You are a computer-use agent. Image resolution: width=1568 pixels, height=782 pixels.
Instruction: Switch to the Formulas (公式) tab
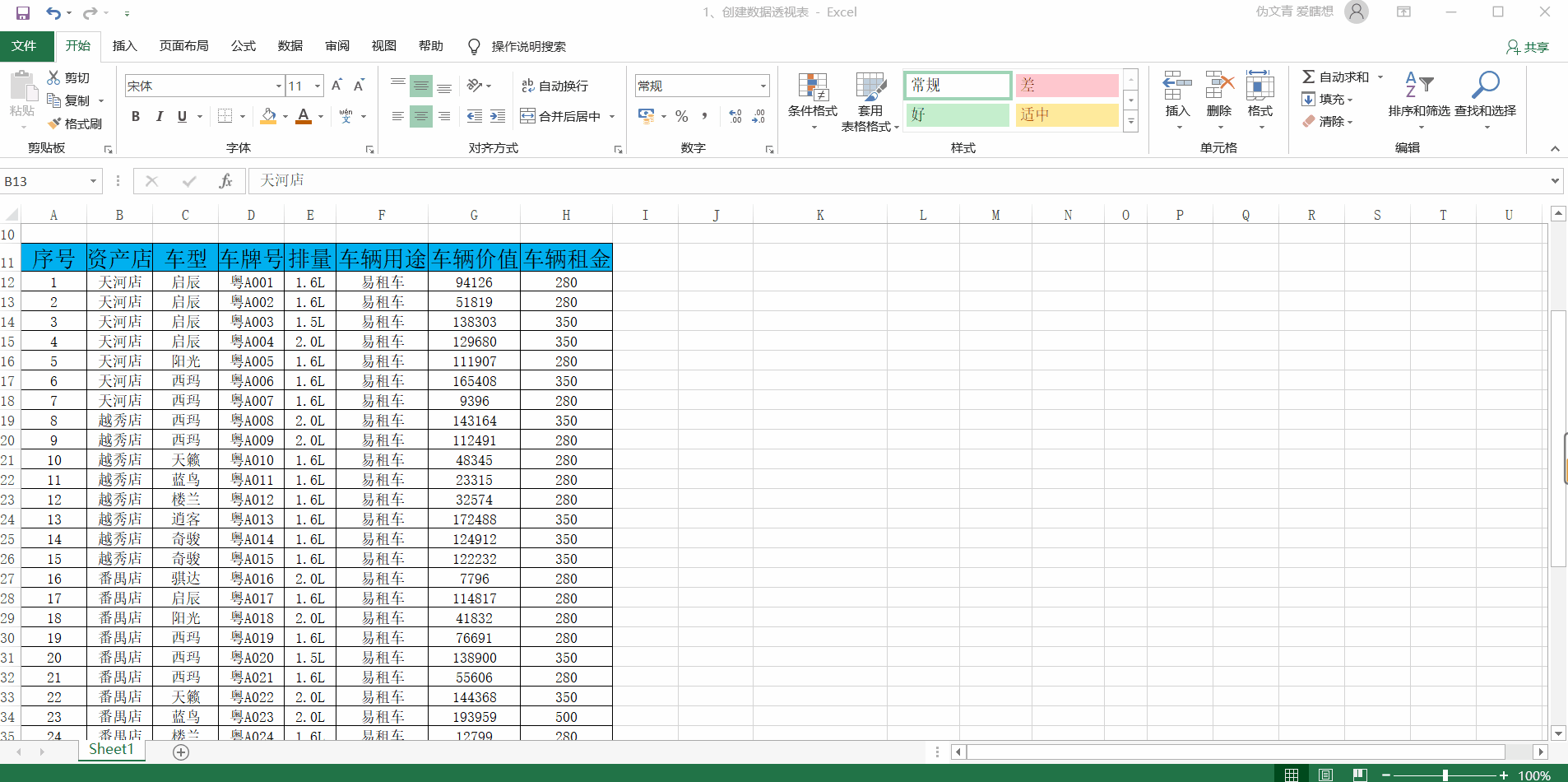point(243,46)
